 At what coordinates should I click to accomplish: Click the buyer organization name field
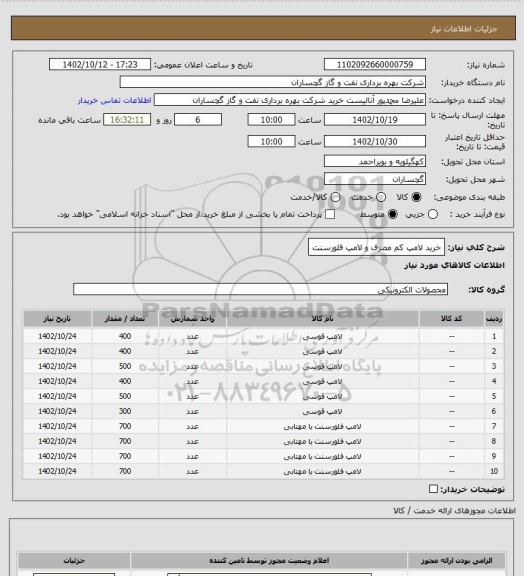coord(273,82)
